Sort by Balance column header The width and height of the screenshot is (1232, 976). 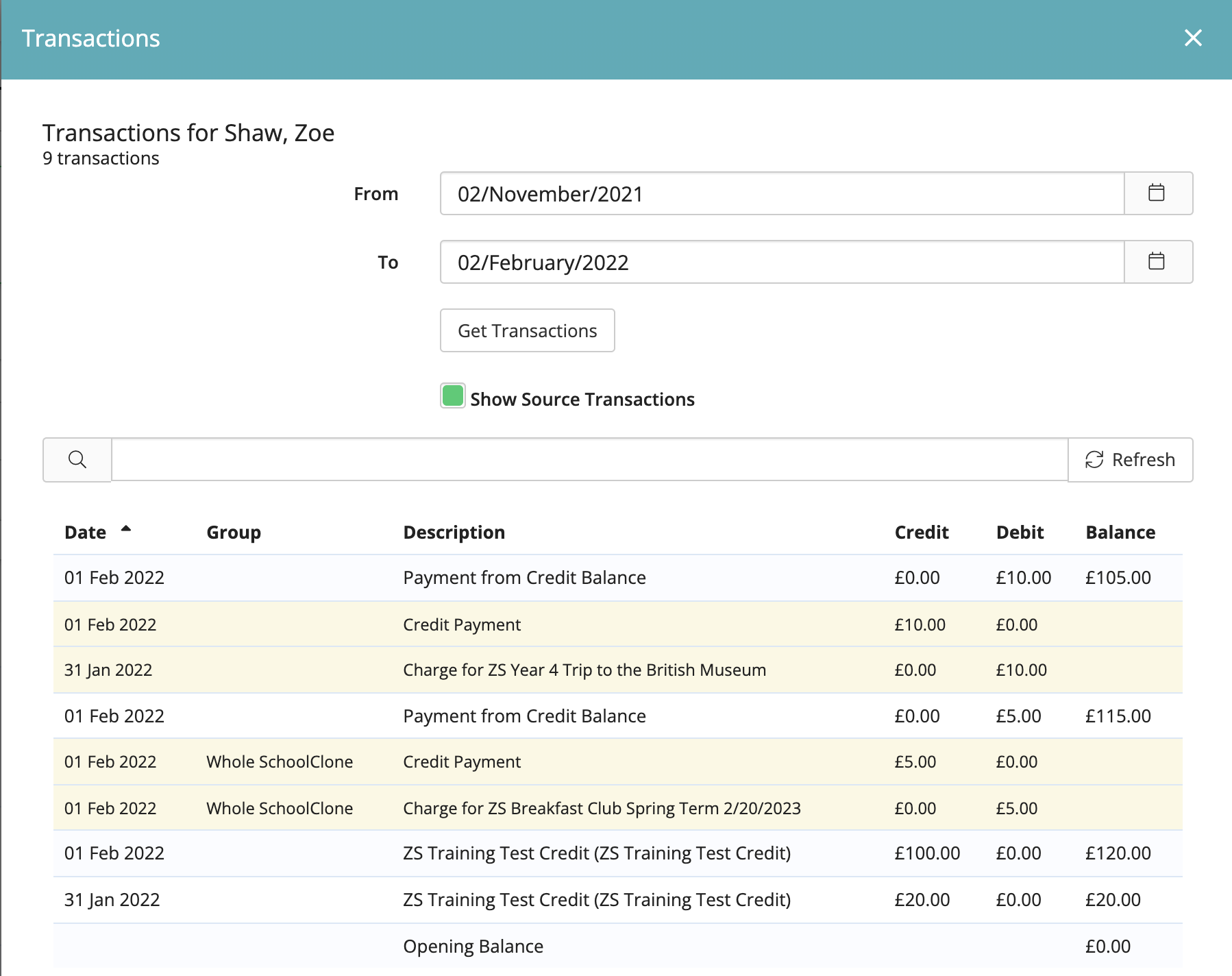point(1120,533)
